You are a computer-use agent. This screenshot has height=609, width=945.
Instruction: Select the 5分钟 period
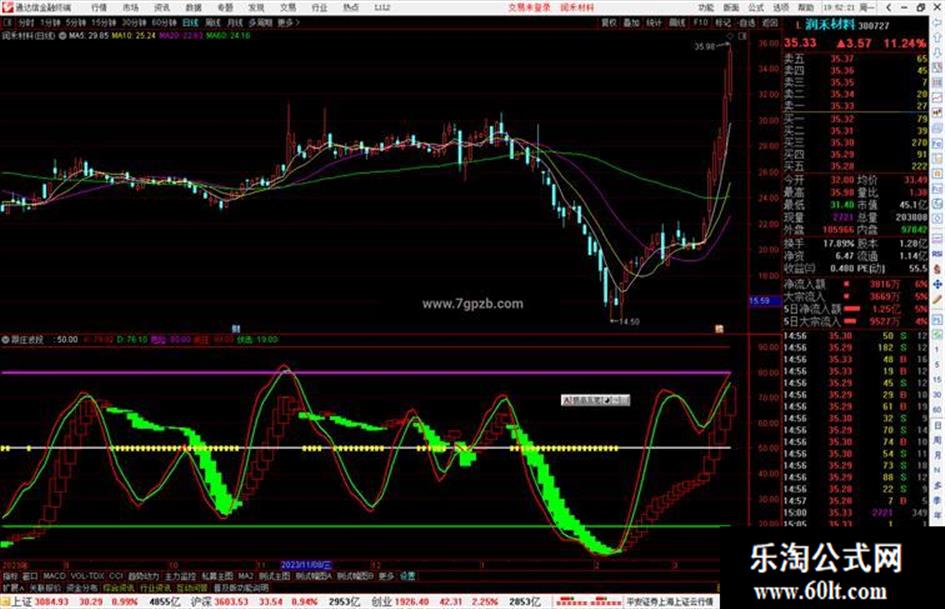76,22
